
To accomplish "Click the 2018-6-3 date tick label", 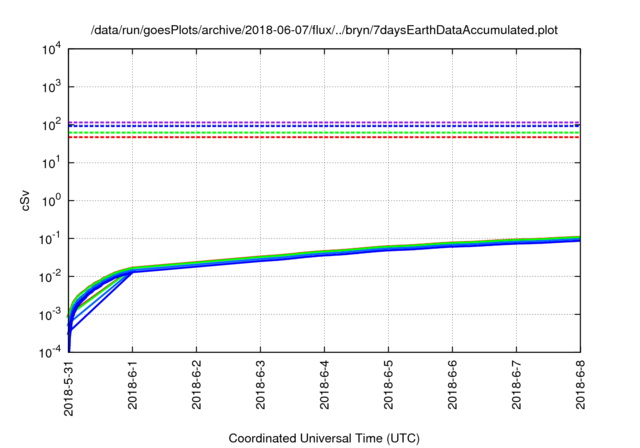I will (260, 384).
